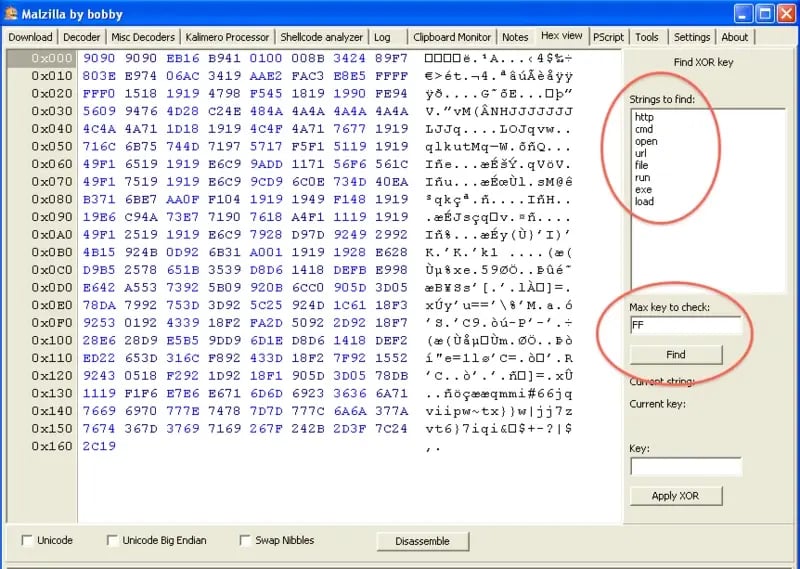This screenshot has width=800, height=569.
Task: Click inside the Strings to find list box
Action: (x=708, y=200)
